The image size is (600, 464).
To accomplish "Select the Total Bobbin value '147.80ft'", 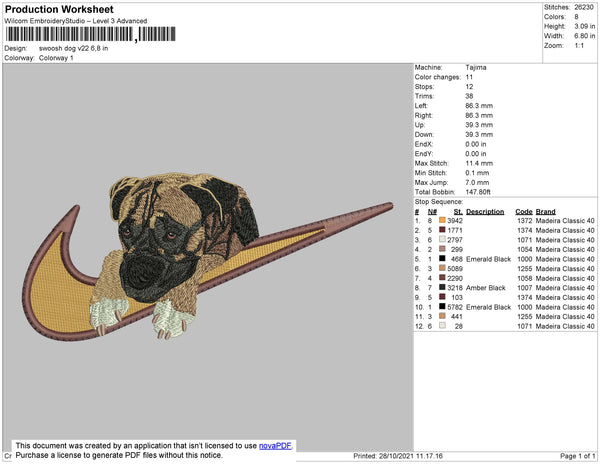I will click(x=478, y=192).
